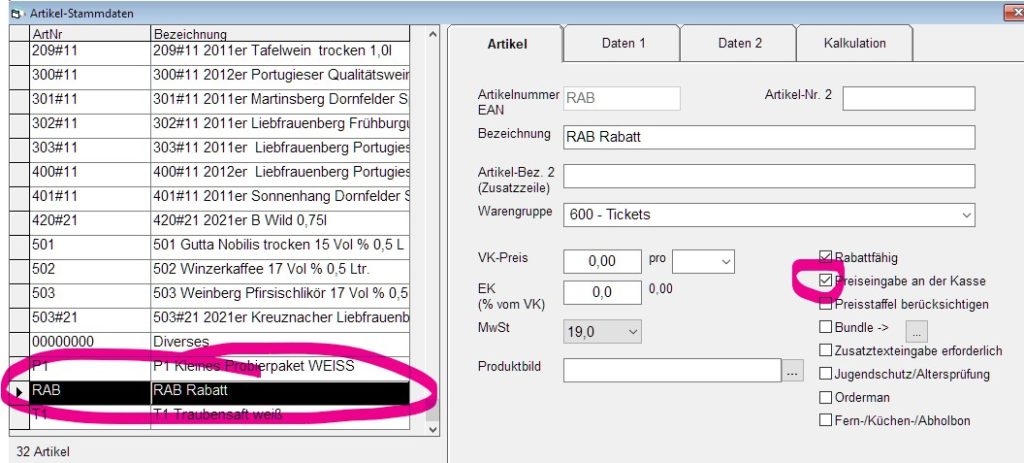
Task: Click the Artikel-Nr. 2 input field
Action: click(908, 98)
